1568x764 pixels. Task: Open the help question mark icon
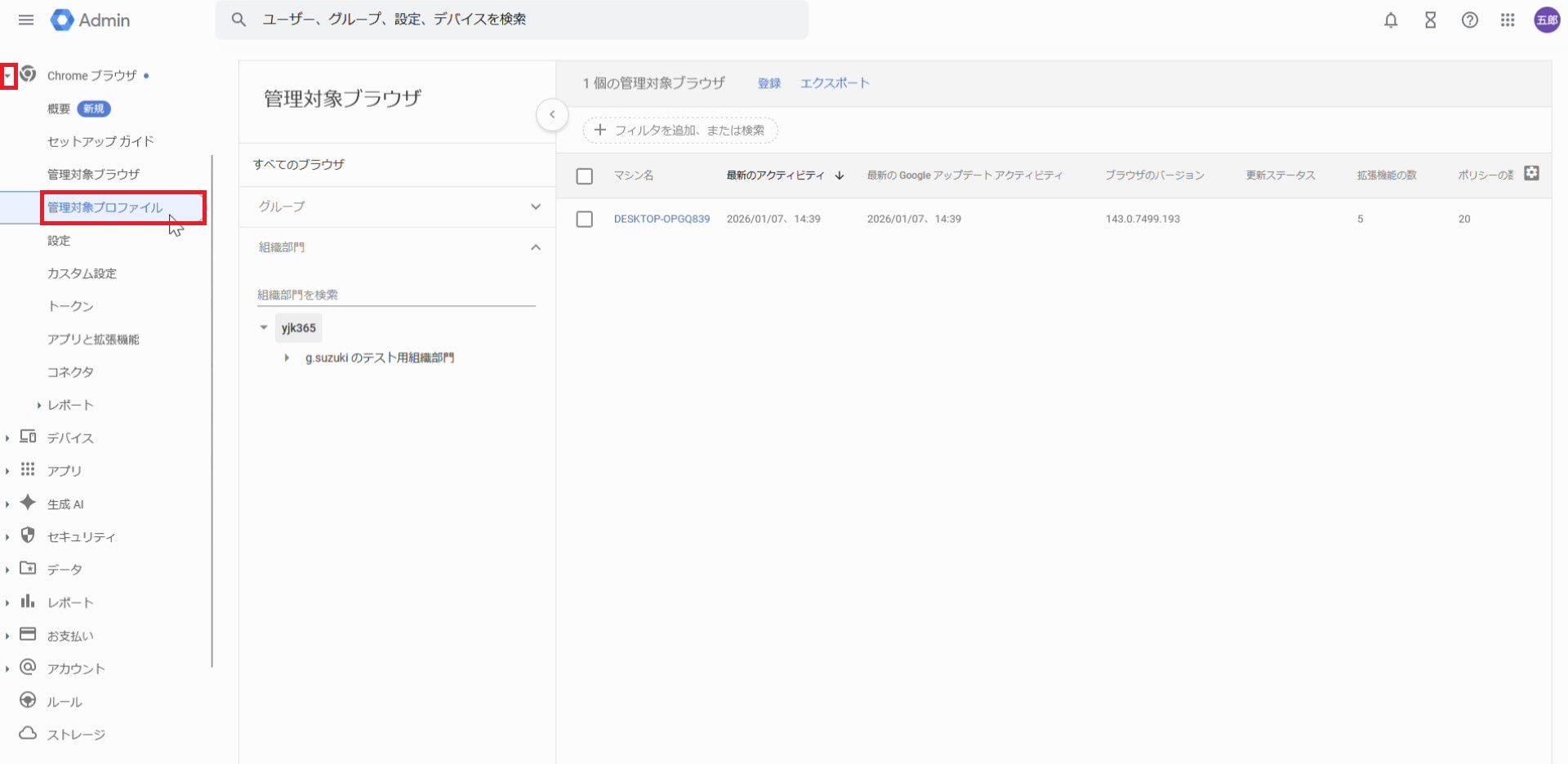pos(1469,20)
